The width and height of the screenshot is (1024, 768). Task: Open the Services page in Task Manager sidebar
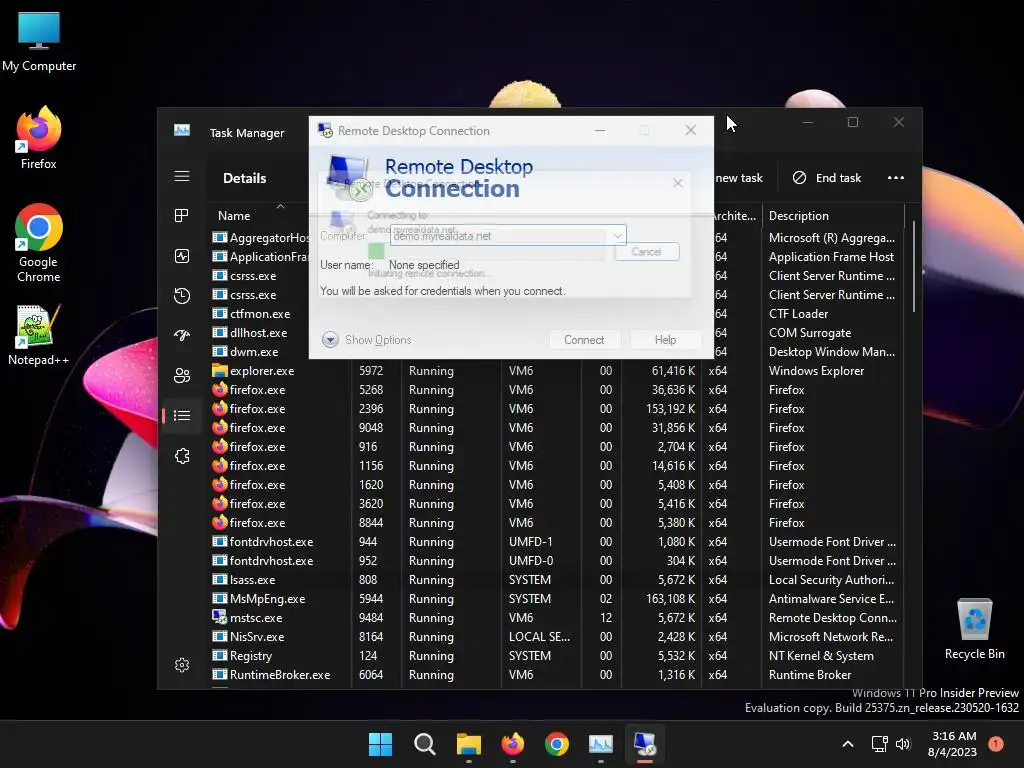coord(182,456)
